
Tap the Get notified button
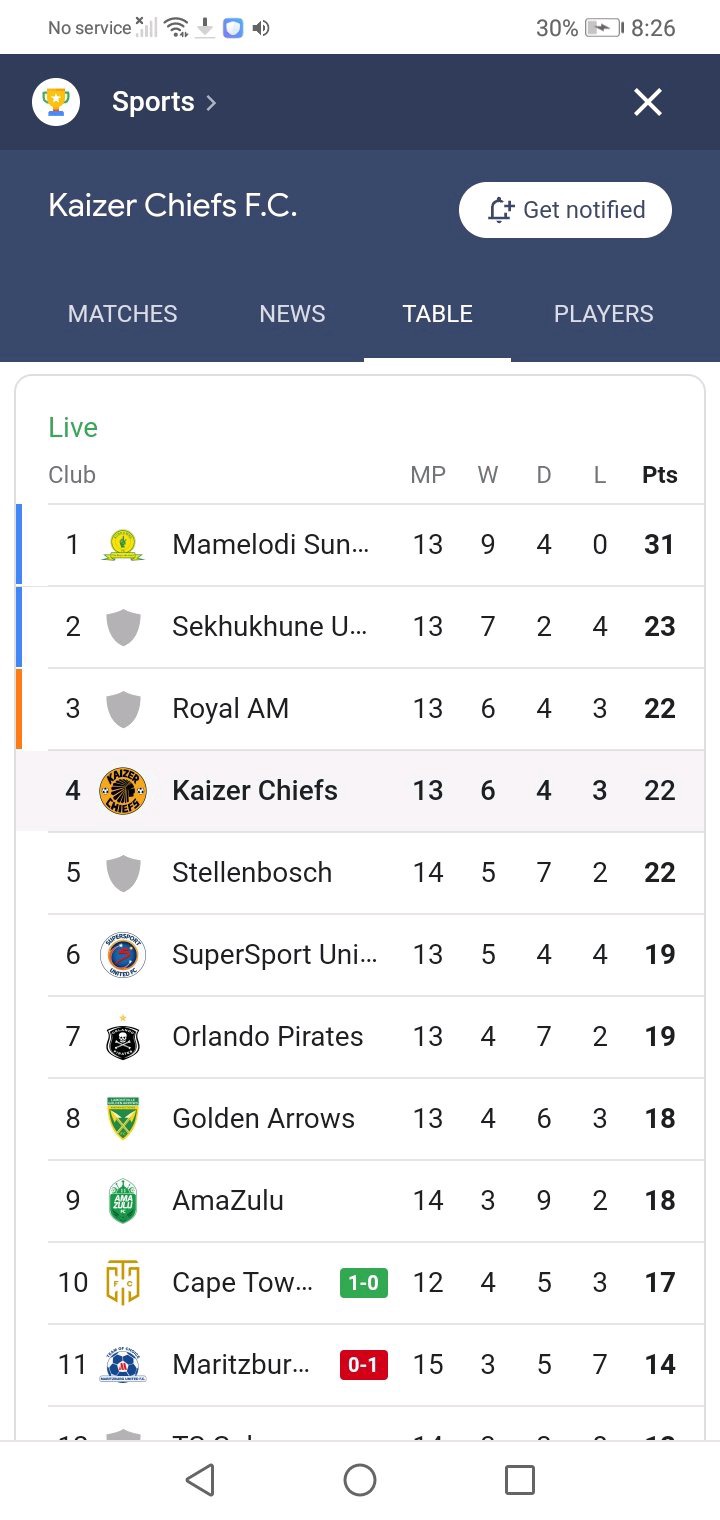click(x=565, y=210)
